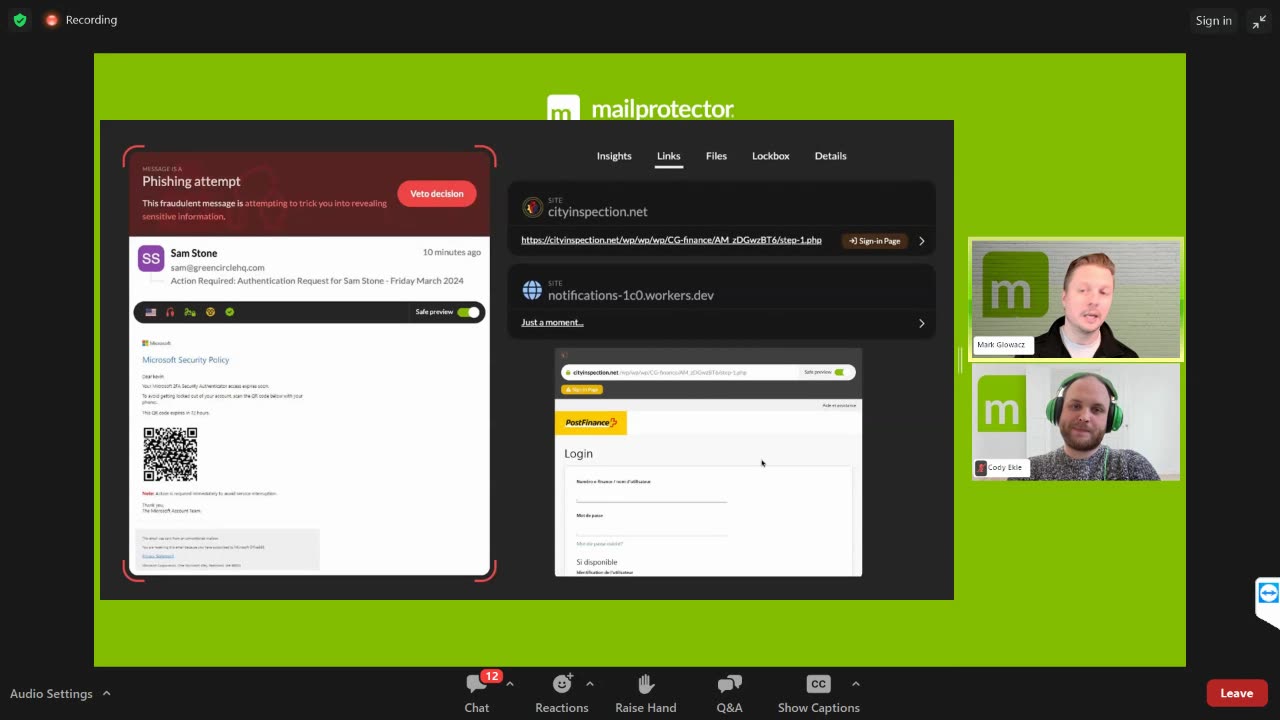Click the yellow face icon in the message toolbar
1280x720 pixels.
tap(210, 312)
